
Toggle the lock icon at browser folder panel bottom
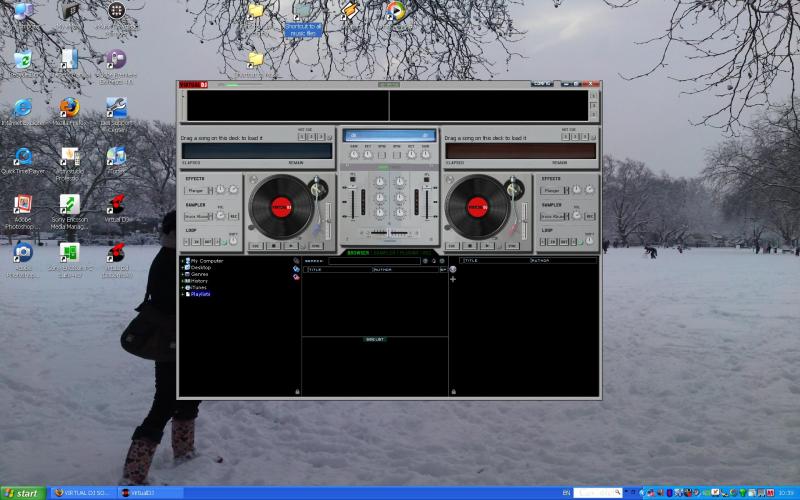tap(297, 391)
